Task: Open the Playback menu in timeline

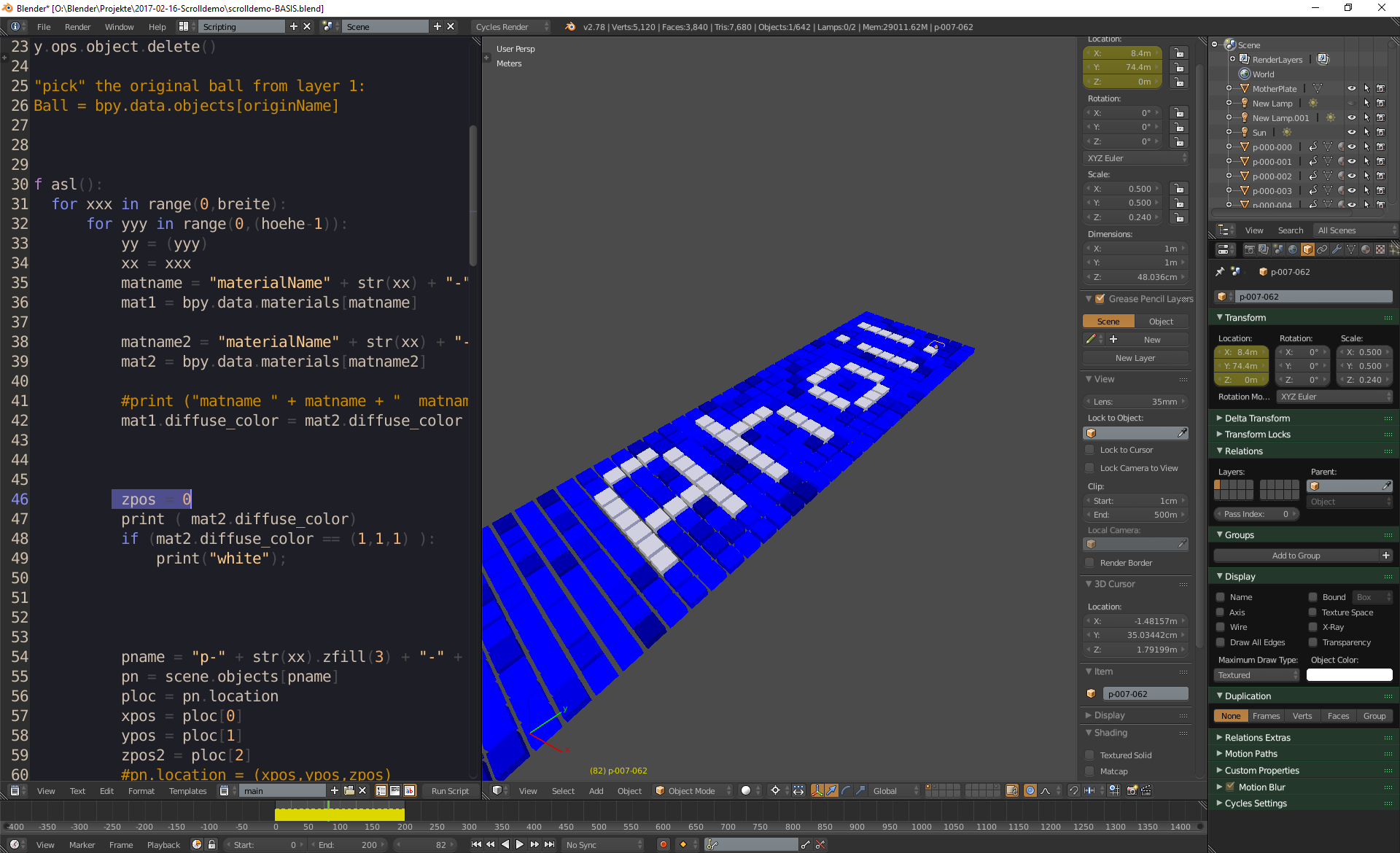Action: (163, 845)
